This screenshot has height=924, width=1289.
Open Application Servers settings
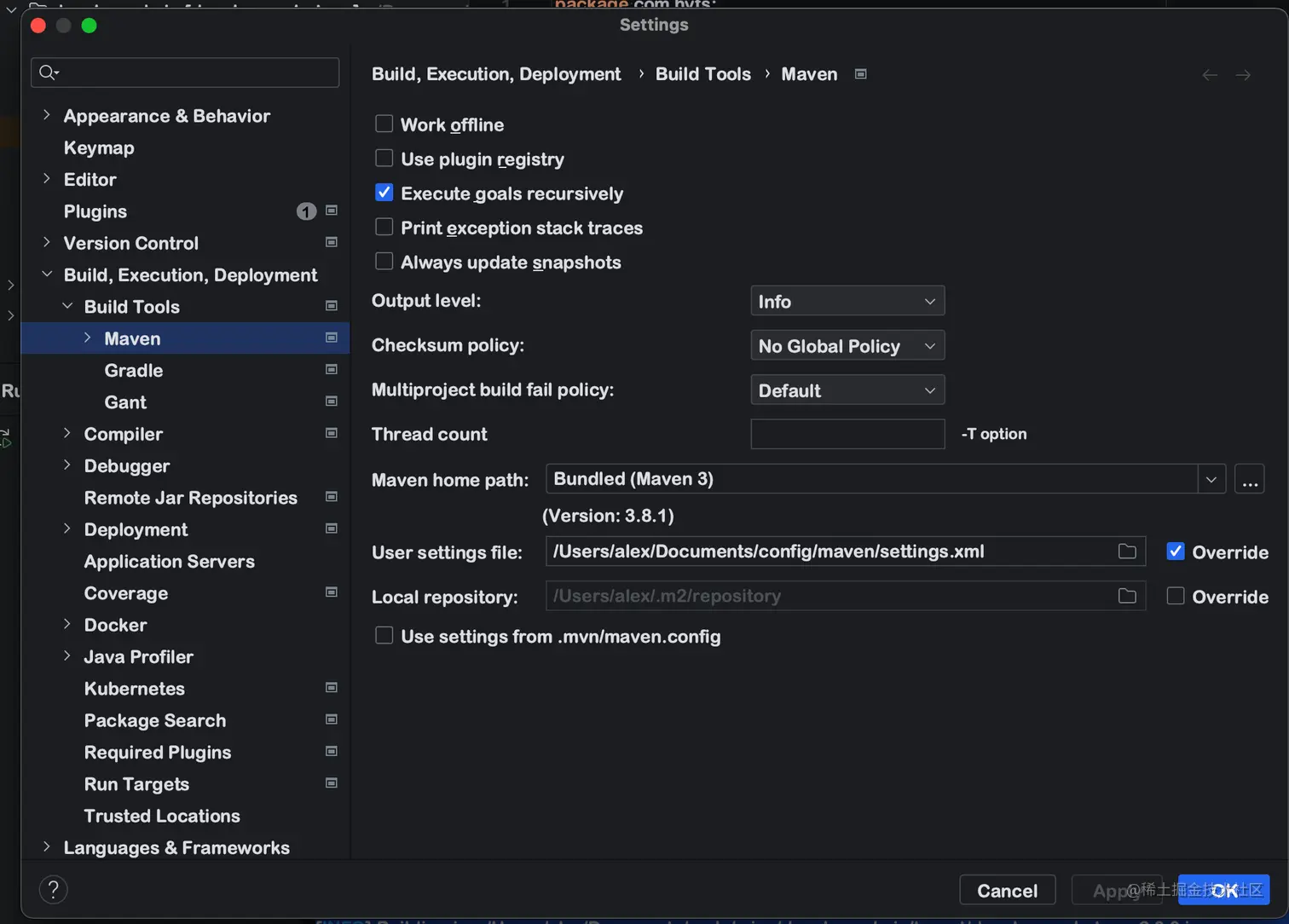coord(170,561)
